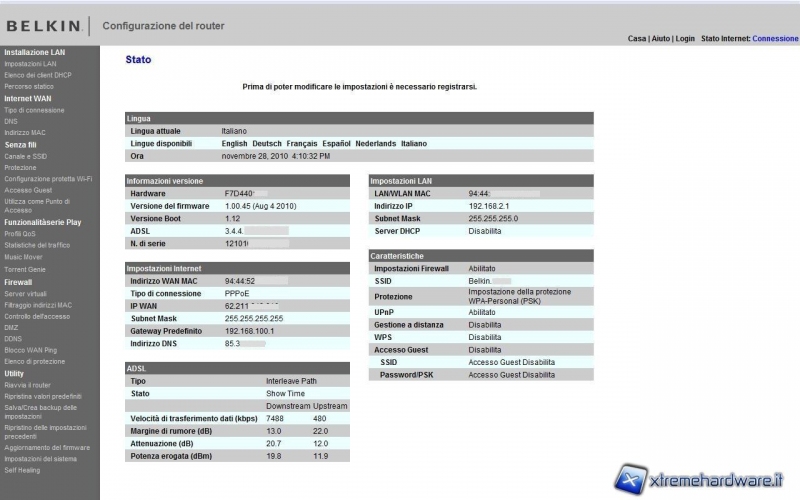Click Riavvia il router utility
The height and width of the screenshot is (500, 800).
[28, 385]
